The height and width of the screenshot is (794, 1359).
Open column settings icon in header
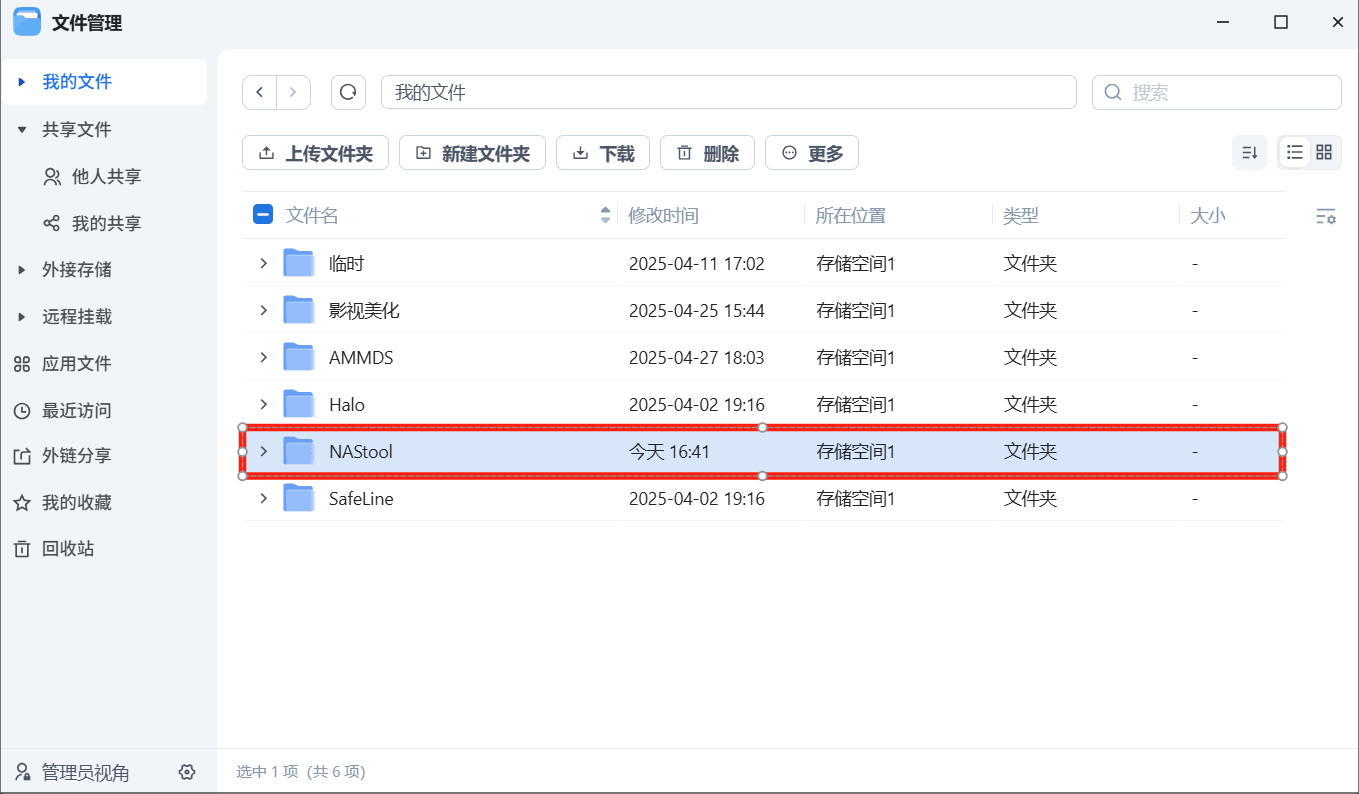click(x=1326, y=216)
